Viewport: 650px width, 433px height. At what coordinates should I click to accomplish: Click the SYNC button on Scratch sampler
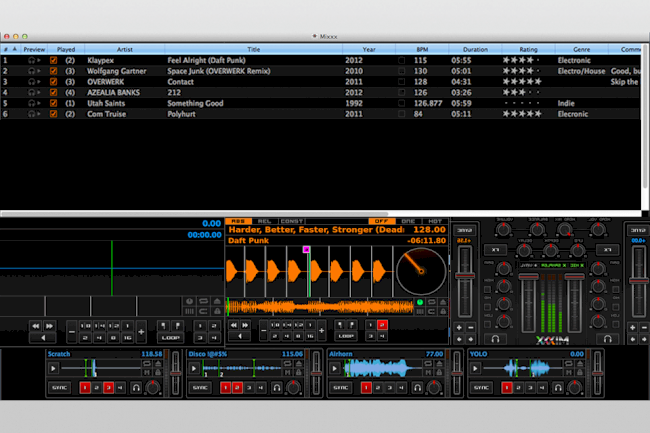58,387
